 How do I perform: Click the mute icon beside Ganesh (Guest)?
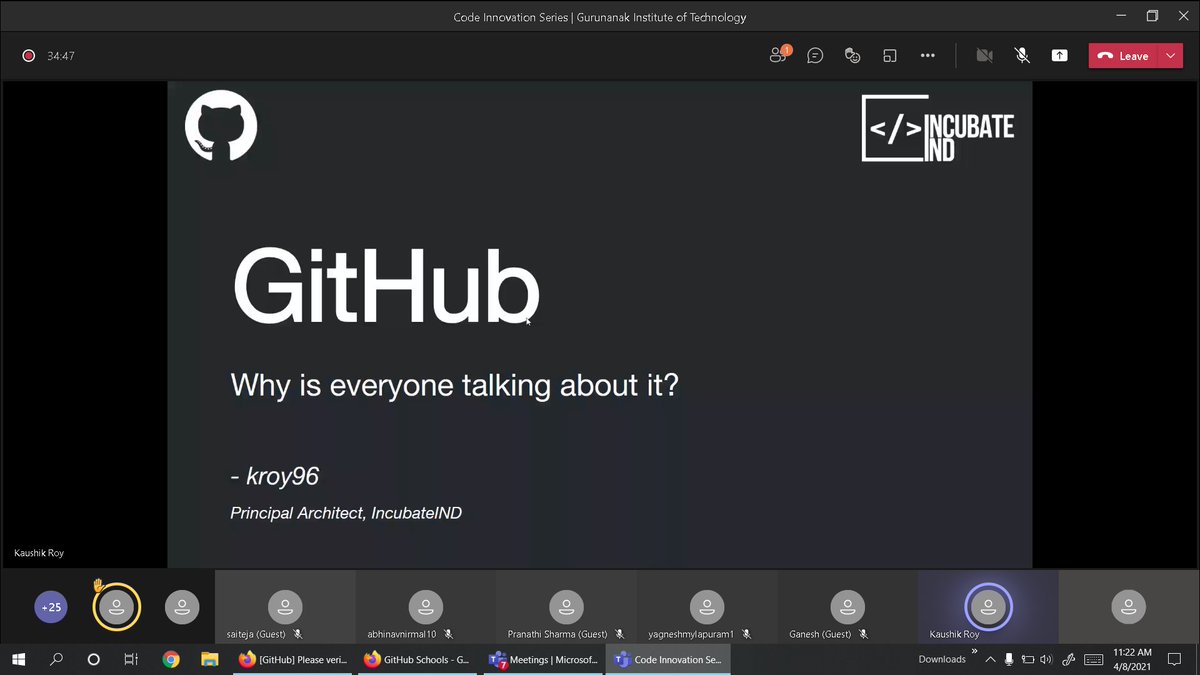[863, 634]
